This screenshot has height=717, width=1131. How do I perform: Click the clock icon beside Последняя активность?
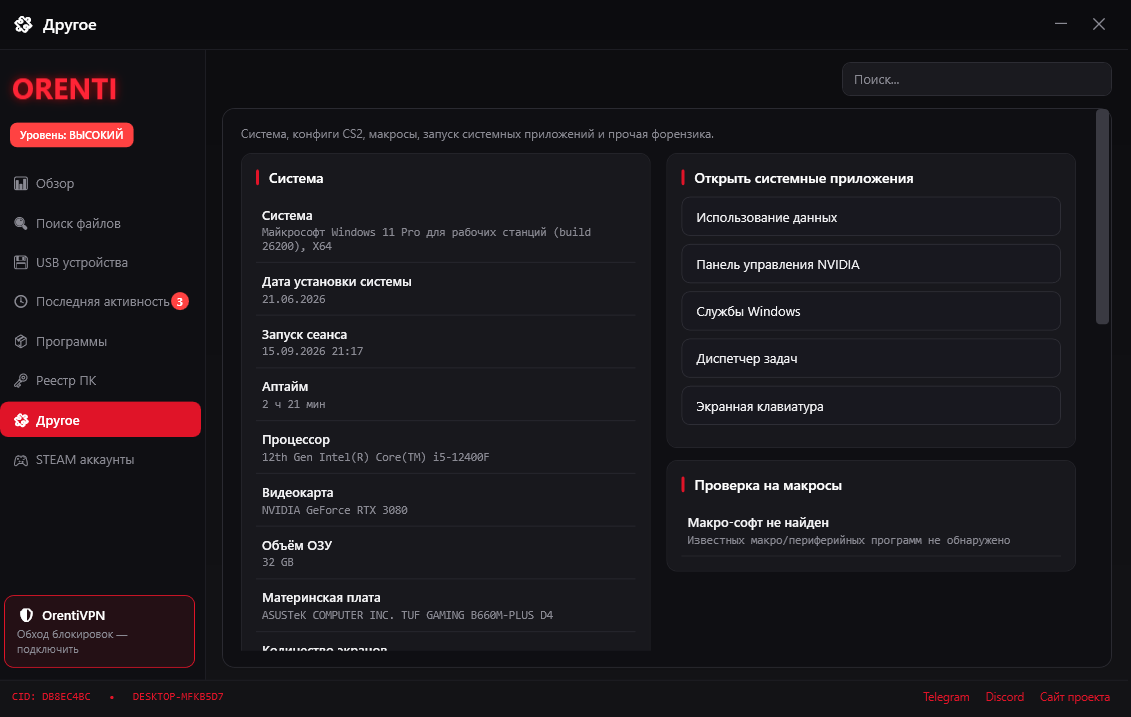[x=21, y=302]
